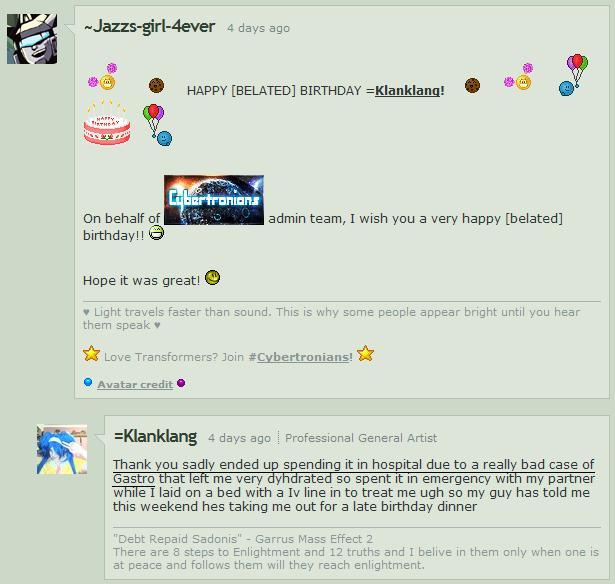Image resolution: width=615 pixels, height=584 pixels.
Task: Click the blue bullet beside Avatar credit
Action: click(88, 382)
